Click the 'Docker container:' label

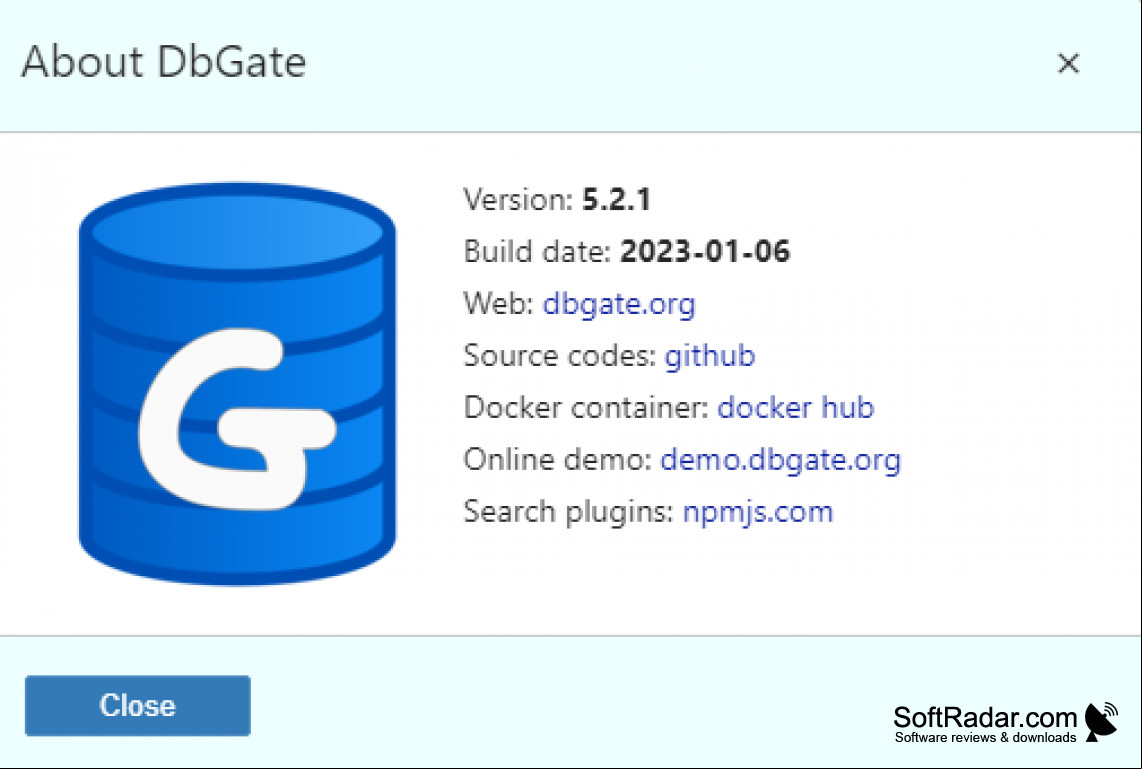(x=587, y=407)
